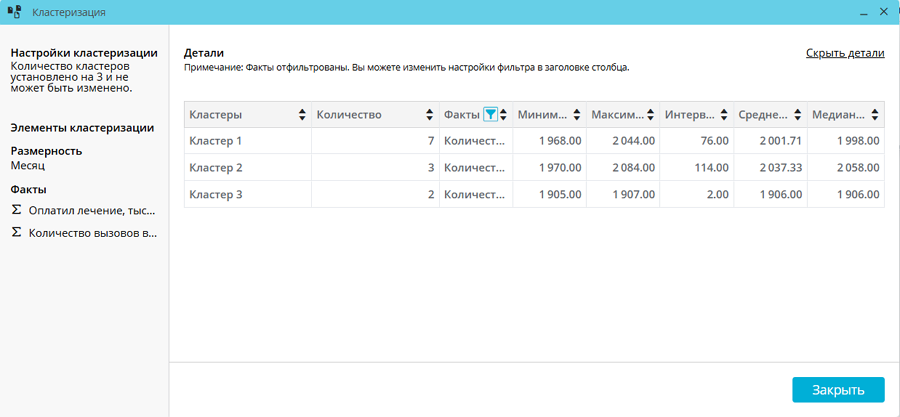Sort by Кластеры column arrows
Viewport: 900px width, 417px height.
(x=303, y=115)
